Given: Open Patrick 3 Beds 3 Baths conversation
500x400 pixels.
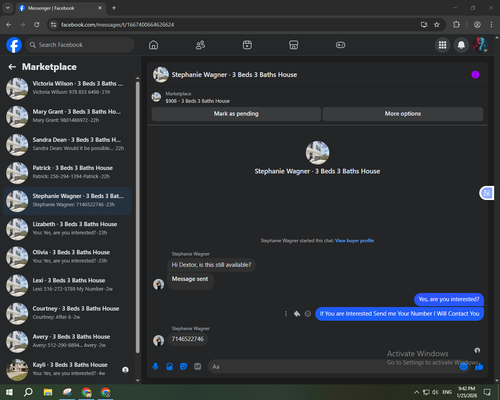Looking at the screenshot, I should coord(67,173).
